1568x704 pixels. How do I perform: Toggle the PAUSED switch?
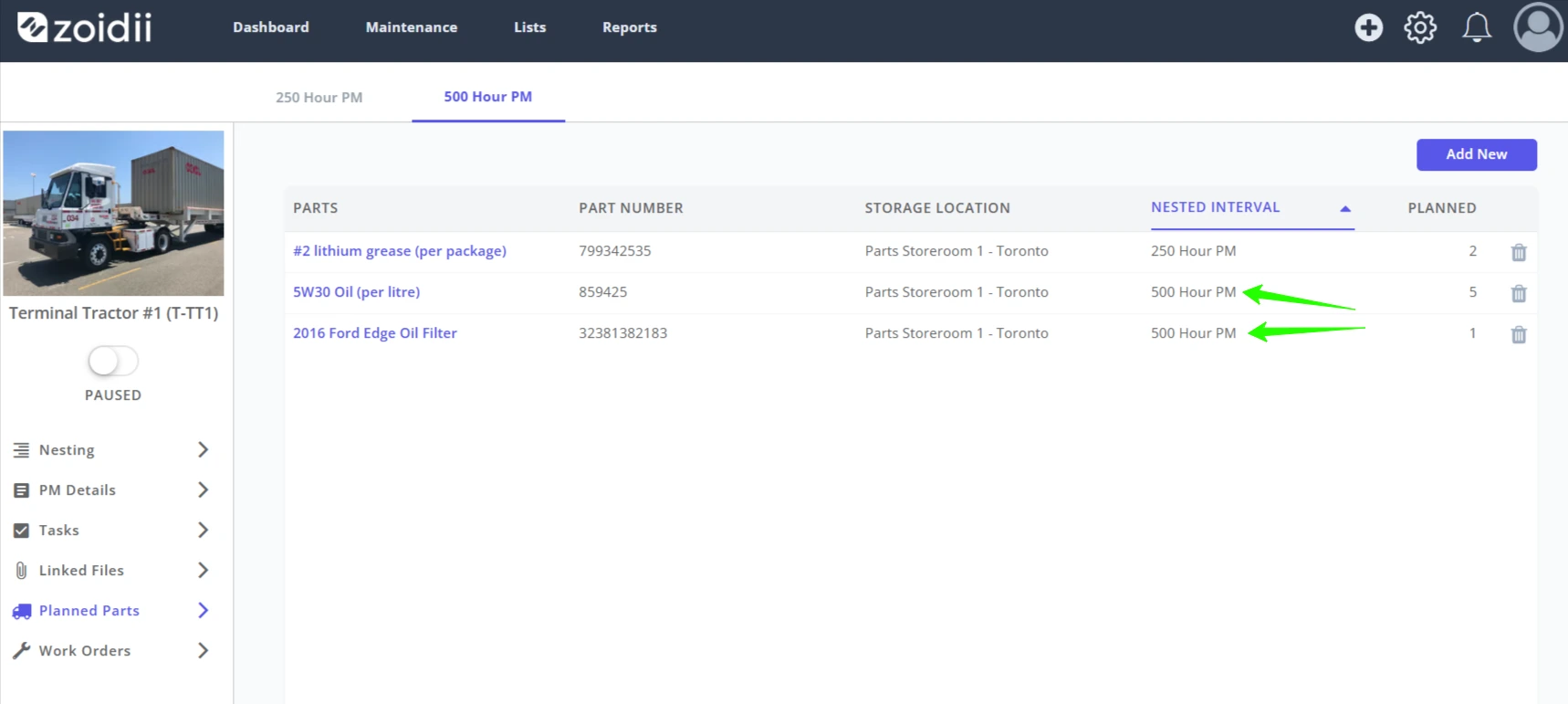pyautogui.click(x=113, y=361)
